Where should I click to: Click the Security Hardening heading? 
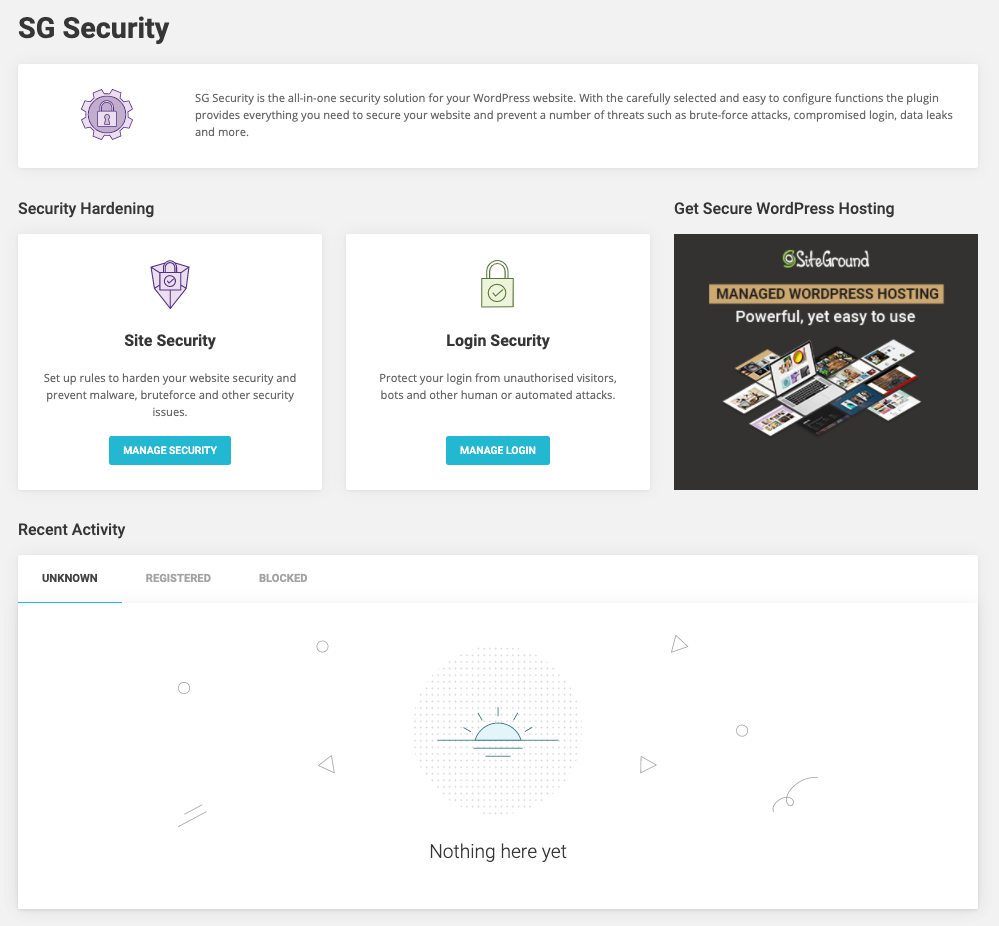[86, 208]
